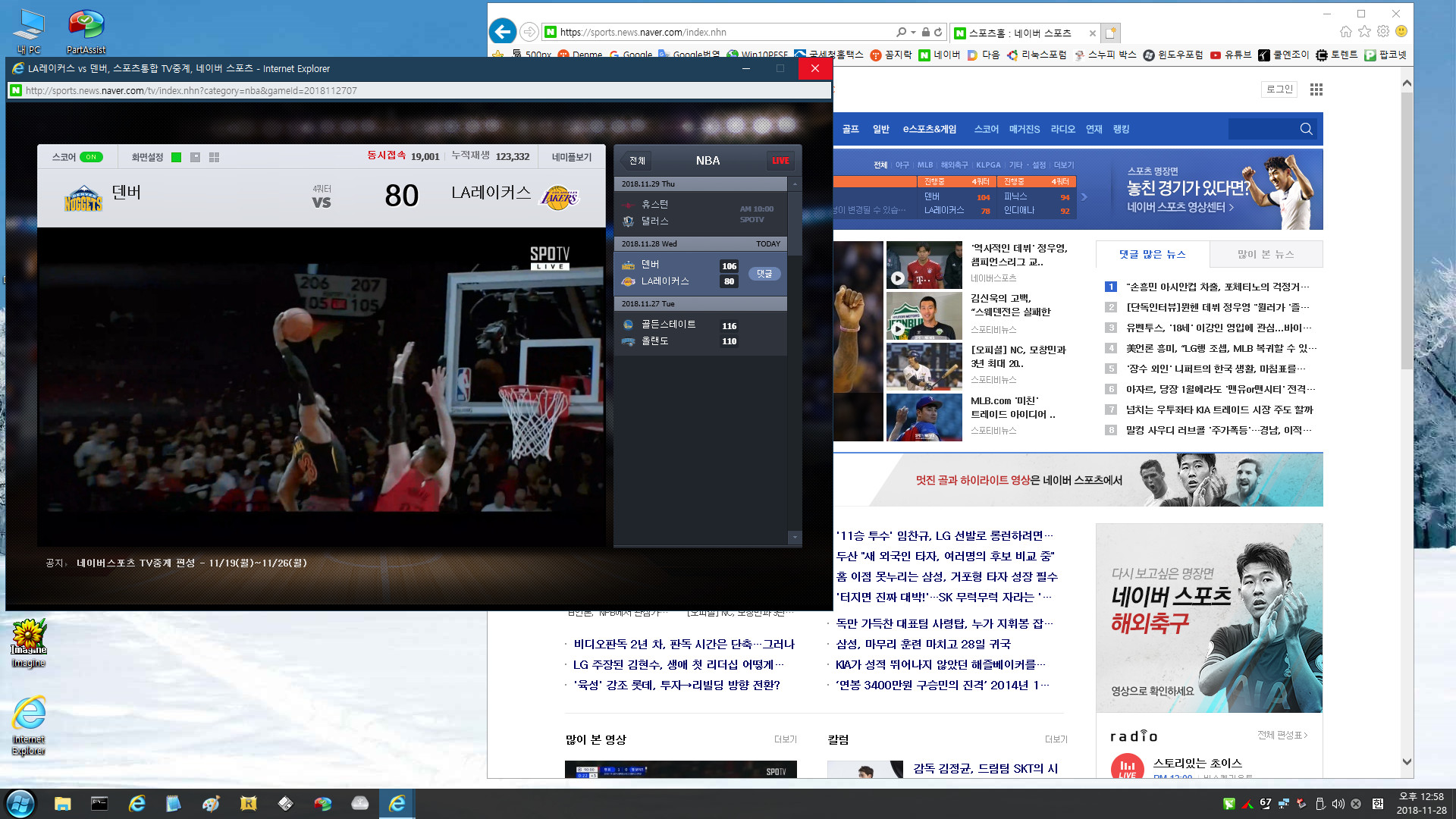The height and width of the screenshot is (819, 1456).
Task: Click the down arrow of the schedule scrollbar
Action: [795, 537]
